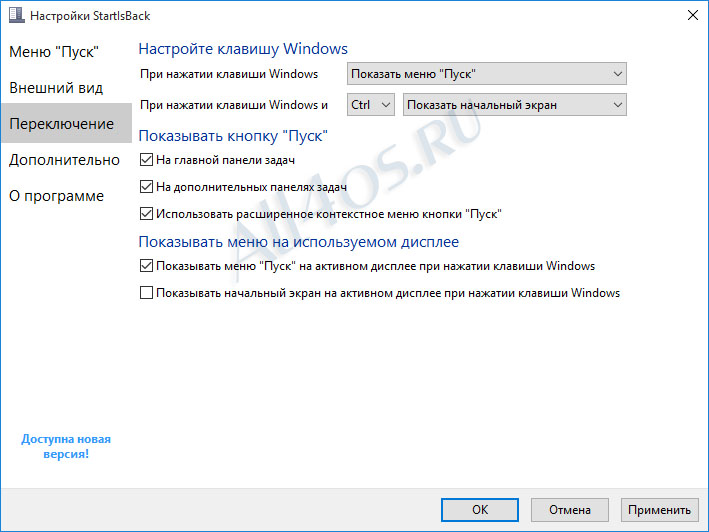
Task: Select the Переключение section
Action: pos(66,123)
